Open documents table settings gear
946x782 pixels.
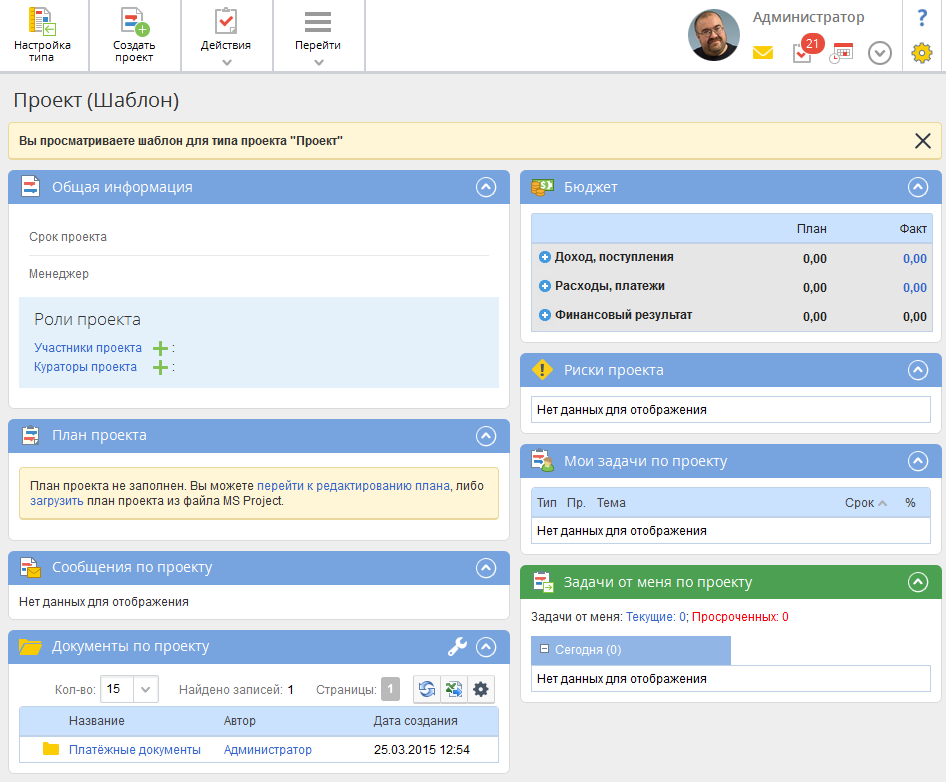481,689
